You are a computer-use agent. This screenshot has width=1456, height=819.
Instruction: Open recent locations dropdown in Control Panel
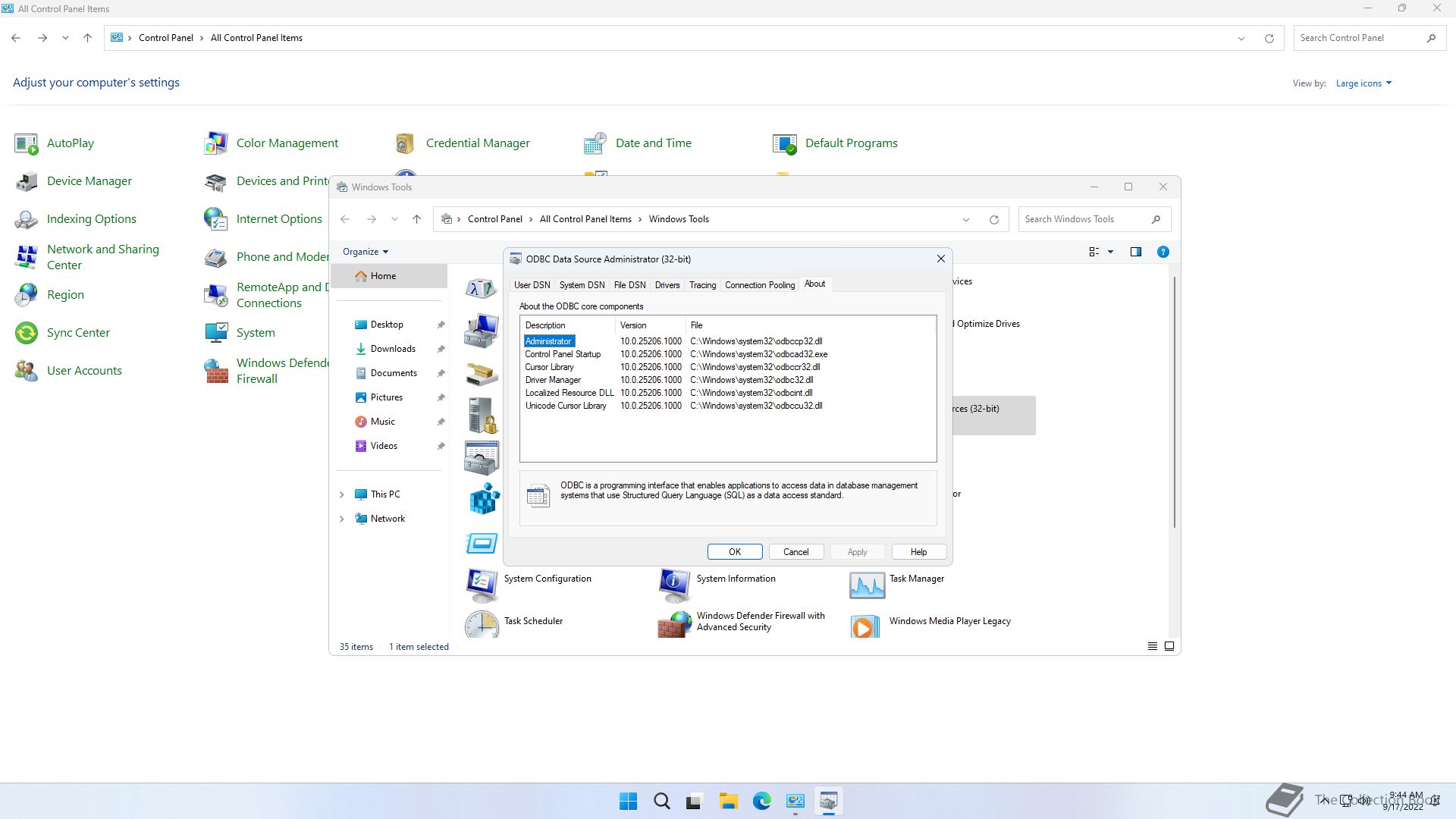pos(65,38)
